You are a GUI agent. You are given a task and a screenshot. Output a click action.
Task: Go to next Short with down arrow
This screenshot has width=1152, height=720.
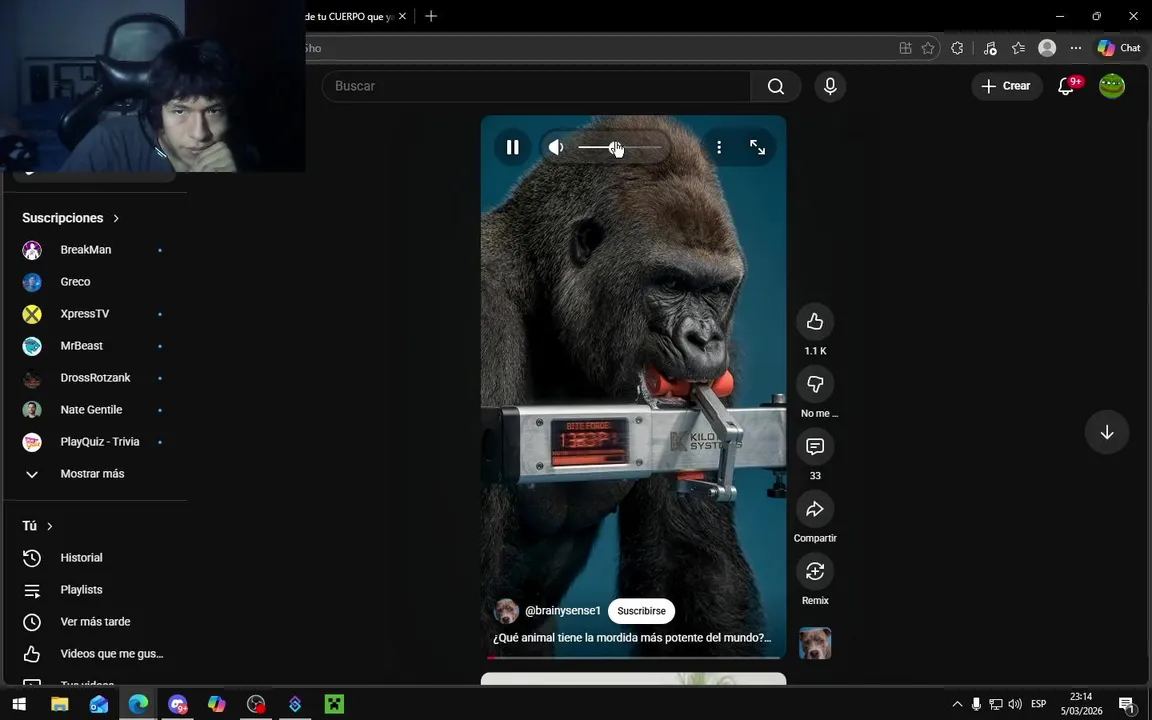[x=1106, y=432]
